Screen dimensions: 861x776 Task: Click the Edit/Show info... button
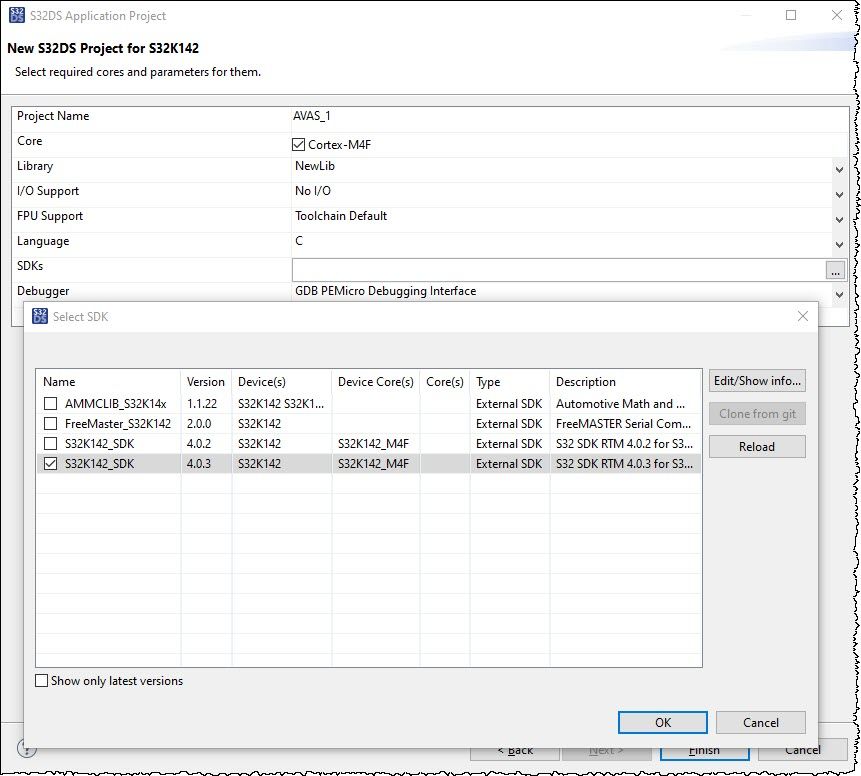click(757, 381)
